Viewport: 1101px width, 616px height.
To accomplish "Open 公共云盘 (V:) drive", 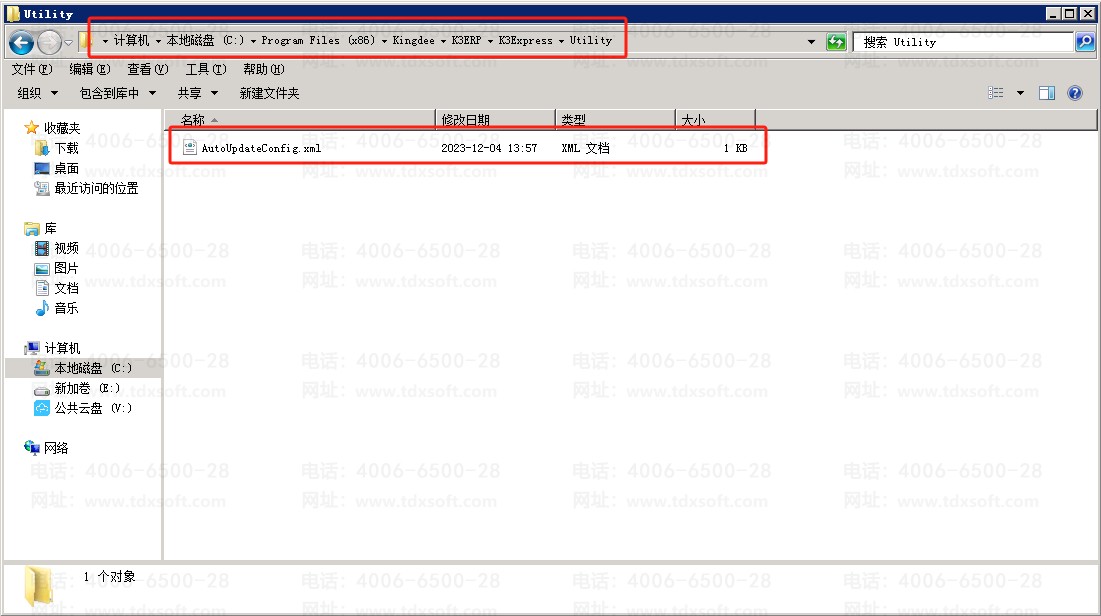I will coord(92,408).
